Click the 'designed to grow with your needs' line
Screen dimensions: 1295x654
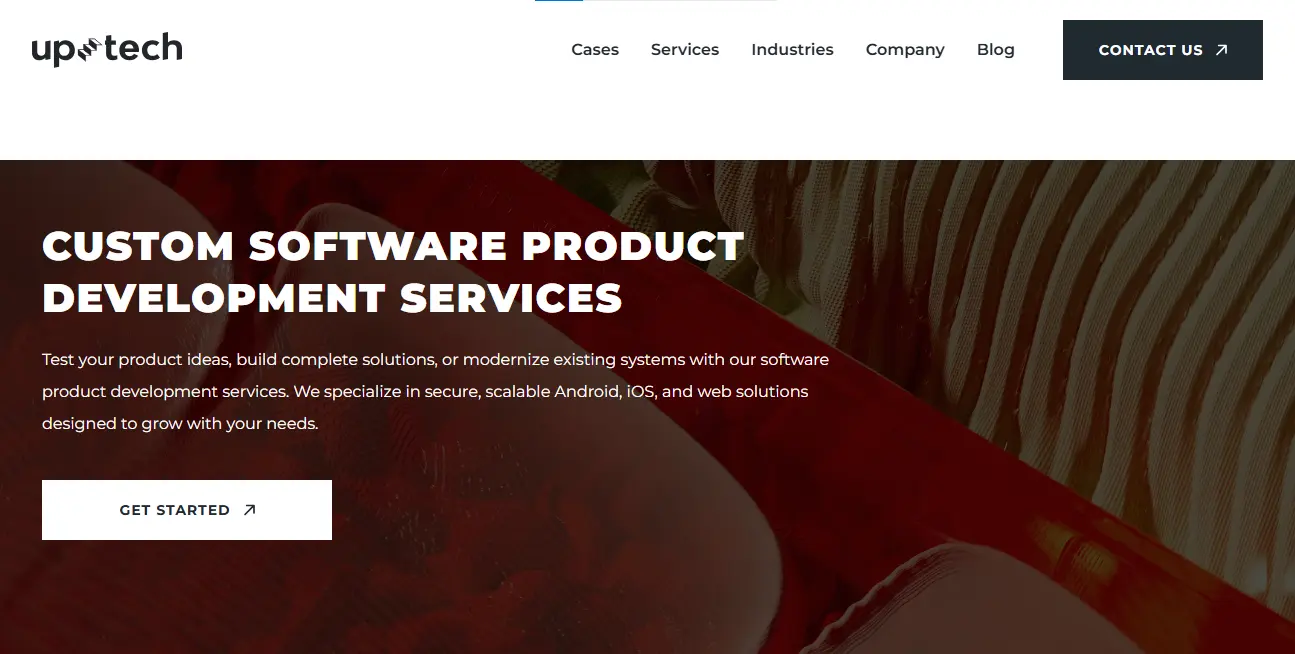pos(180,423)
